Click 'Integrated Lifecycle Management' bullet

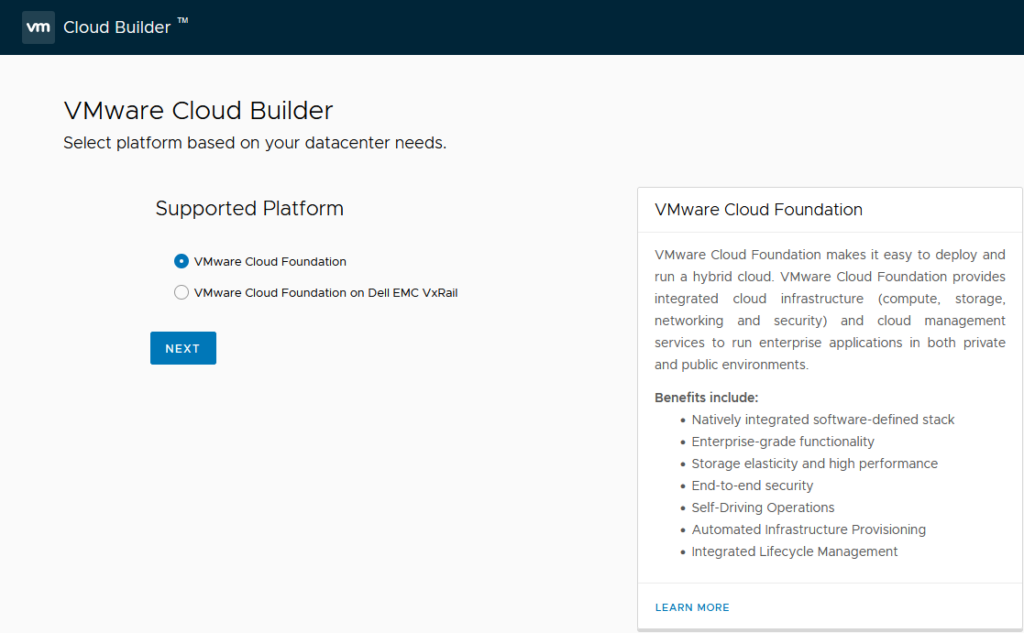click(794, 551)
